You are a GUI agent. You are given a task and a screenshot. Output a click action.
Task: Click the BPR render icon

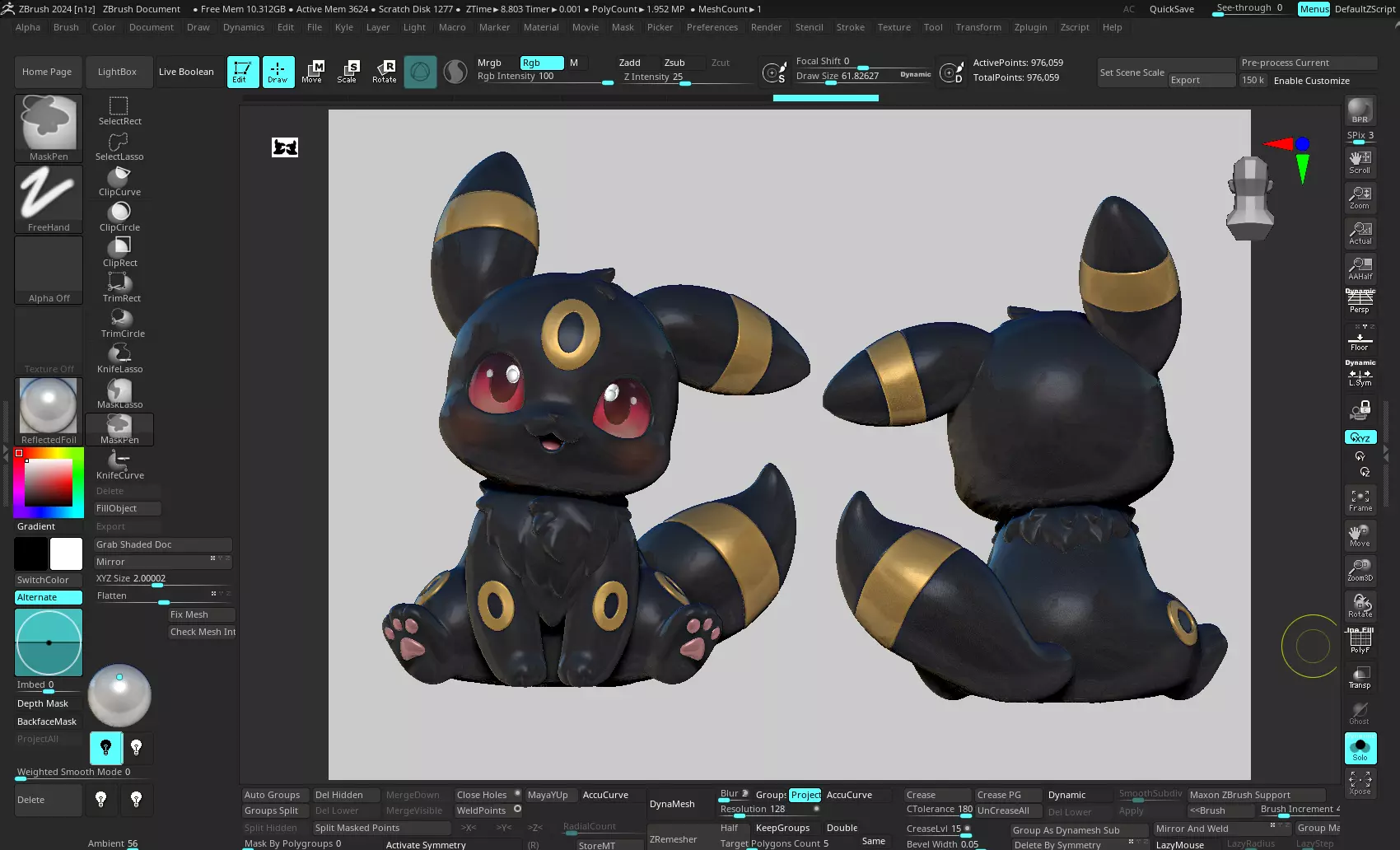coord(1360,110)
